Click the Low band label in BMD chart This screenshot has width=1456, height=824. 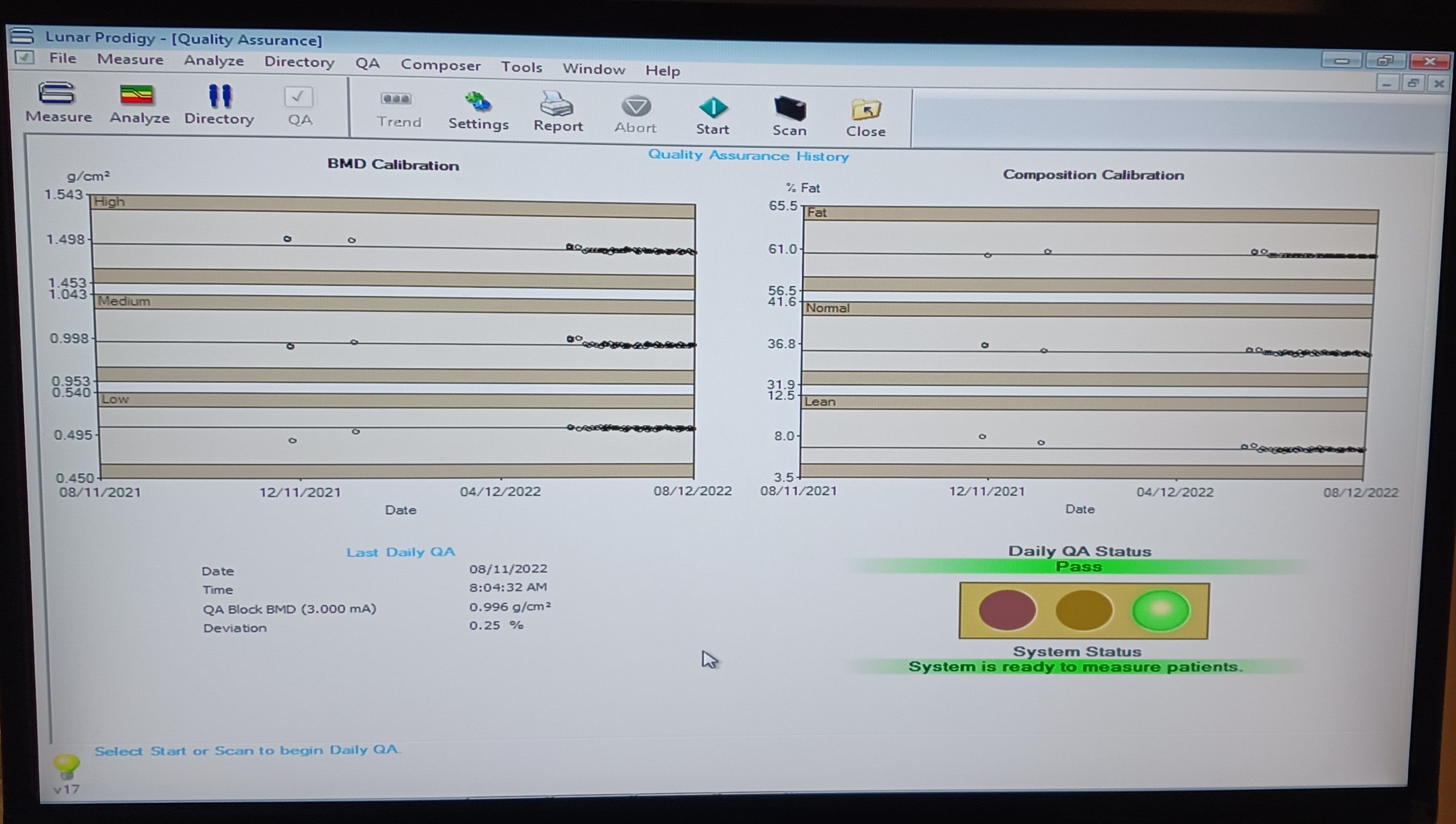coord(115,399)
